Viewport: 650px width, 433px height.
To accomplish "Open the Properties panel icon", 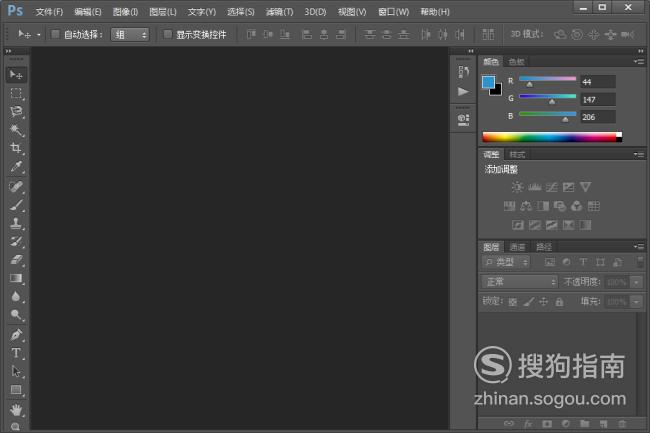I will [463, 120].
